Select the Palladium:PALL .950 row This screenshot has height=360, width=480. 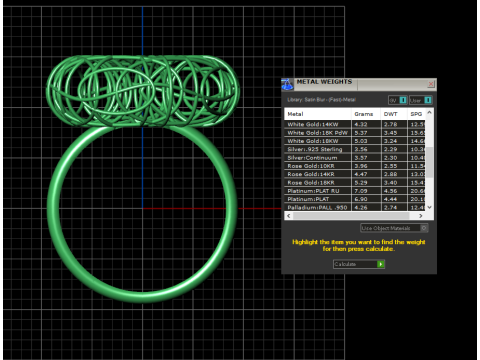tap(355, 207)
